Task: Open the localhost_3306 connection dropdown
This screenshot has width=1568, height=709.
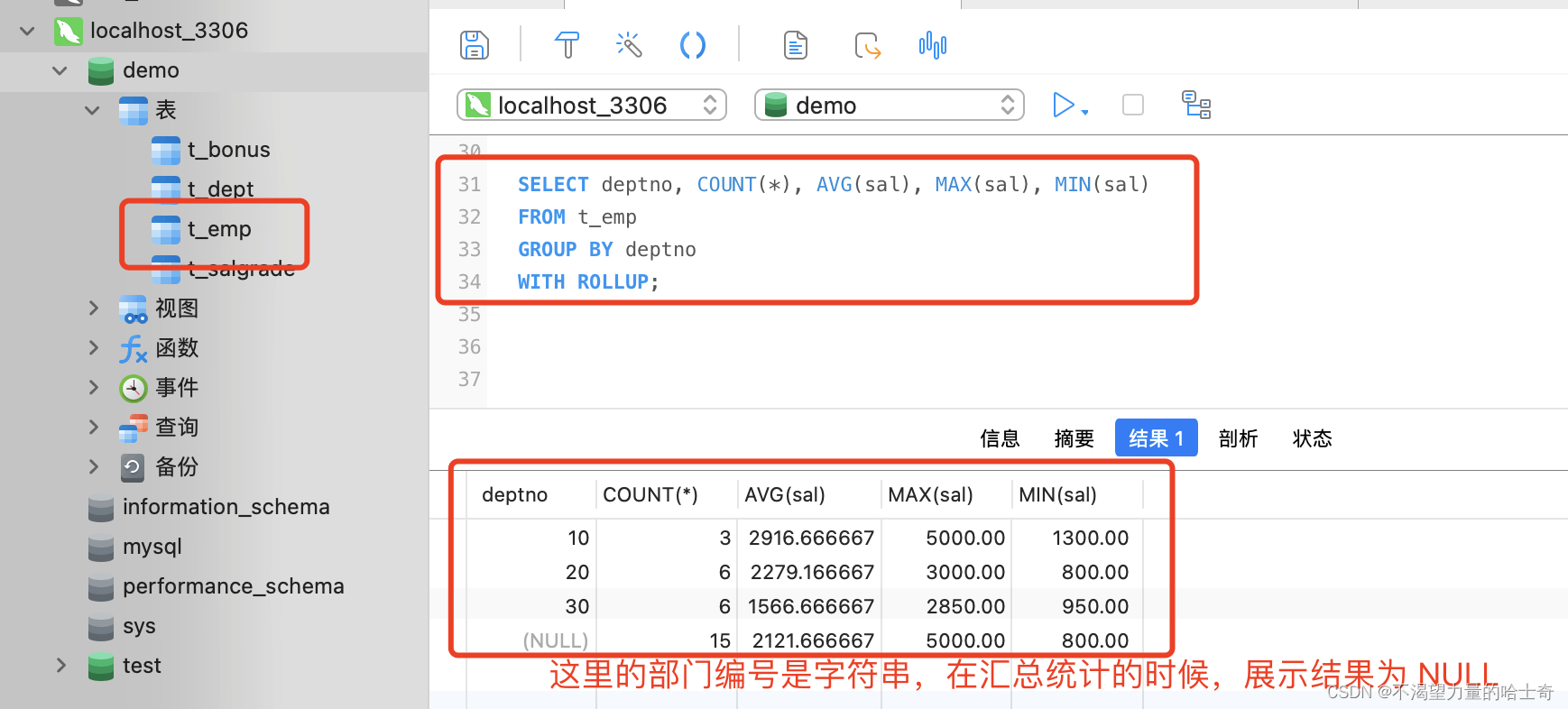Action: click(592, 106)
